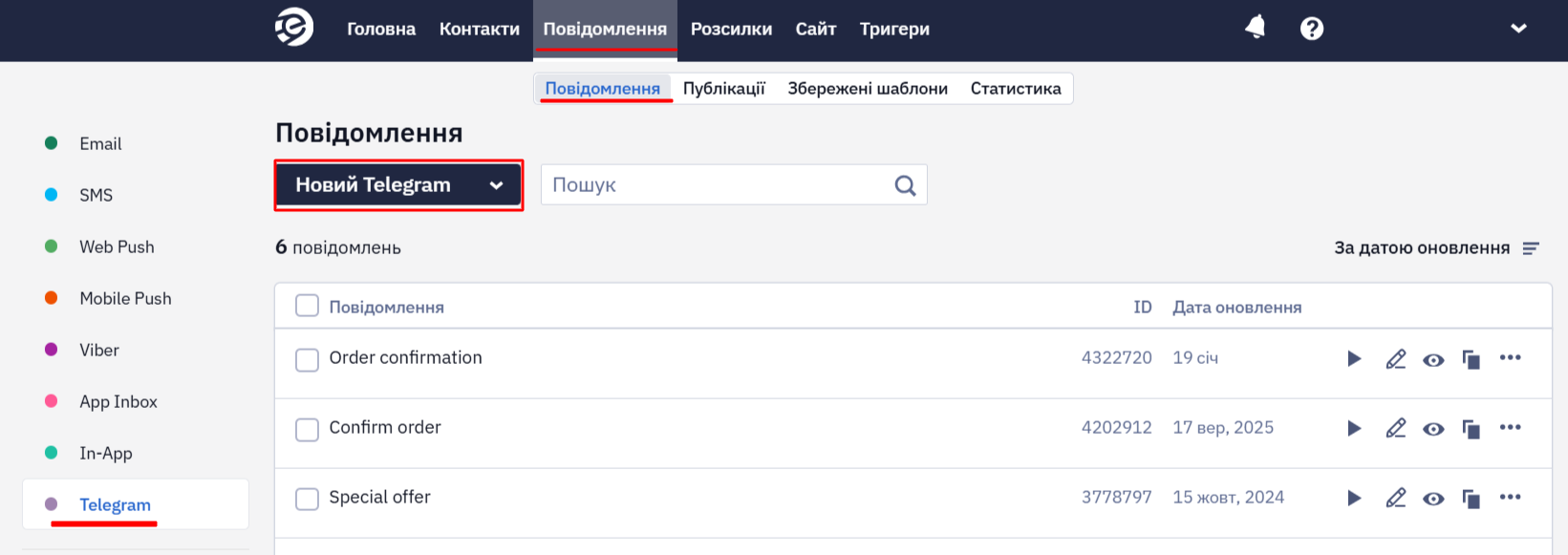
Task: Open the Тригери menu
Action: [894, 29]
